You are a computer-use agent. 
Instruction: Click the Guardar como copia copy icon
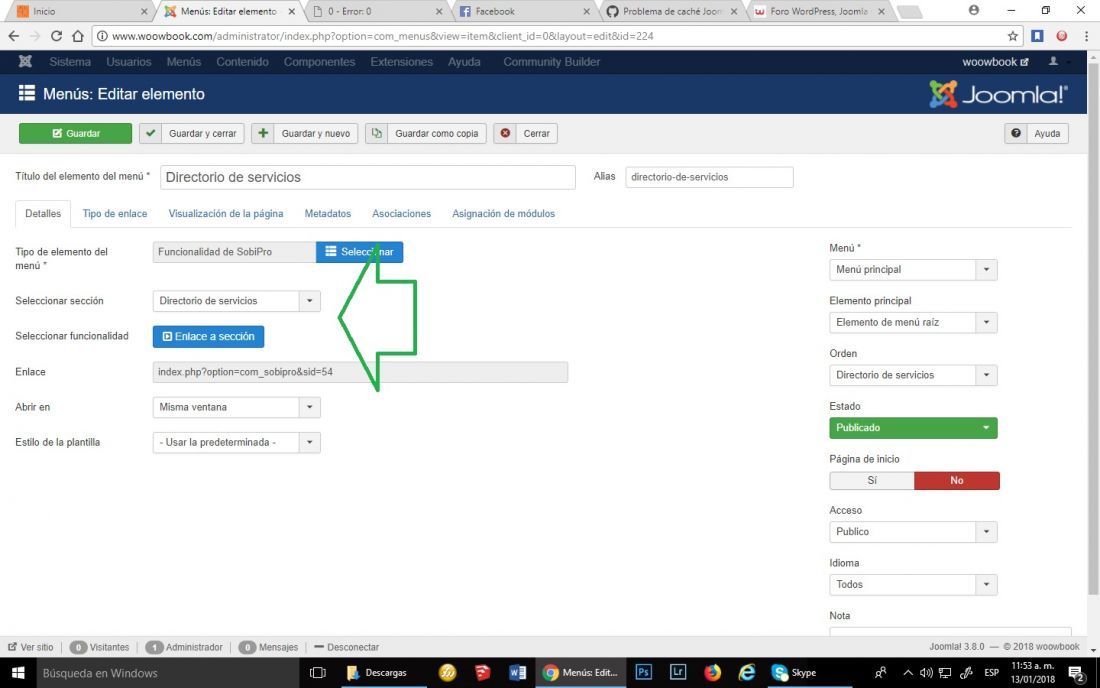(377, 133)
